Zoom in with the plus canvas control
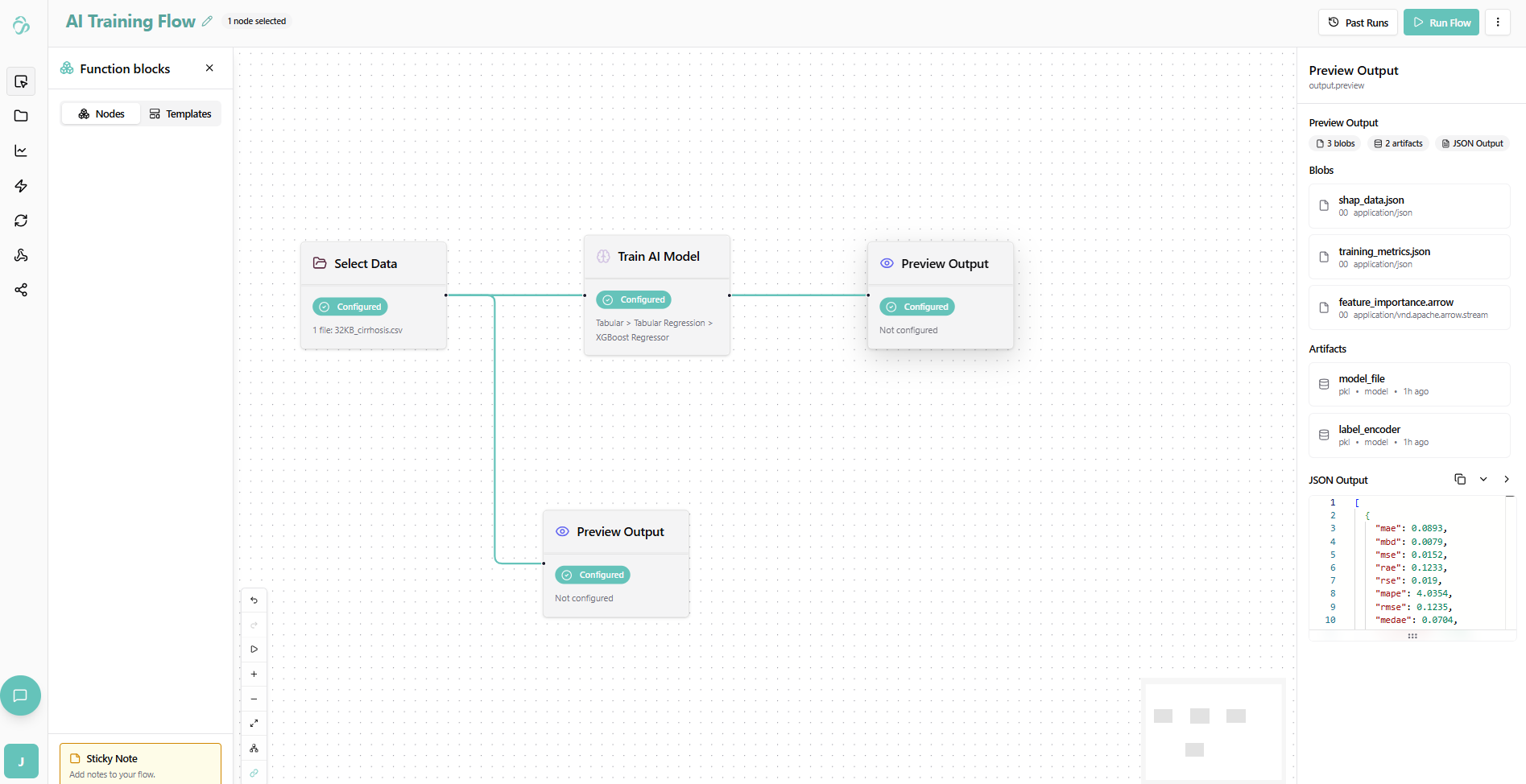The height and width of the screenshot is (784, 1526). (x=254, y=675)
